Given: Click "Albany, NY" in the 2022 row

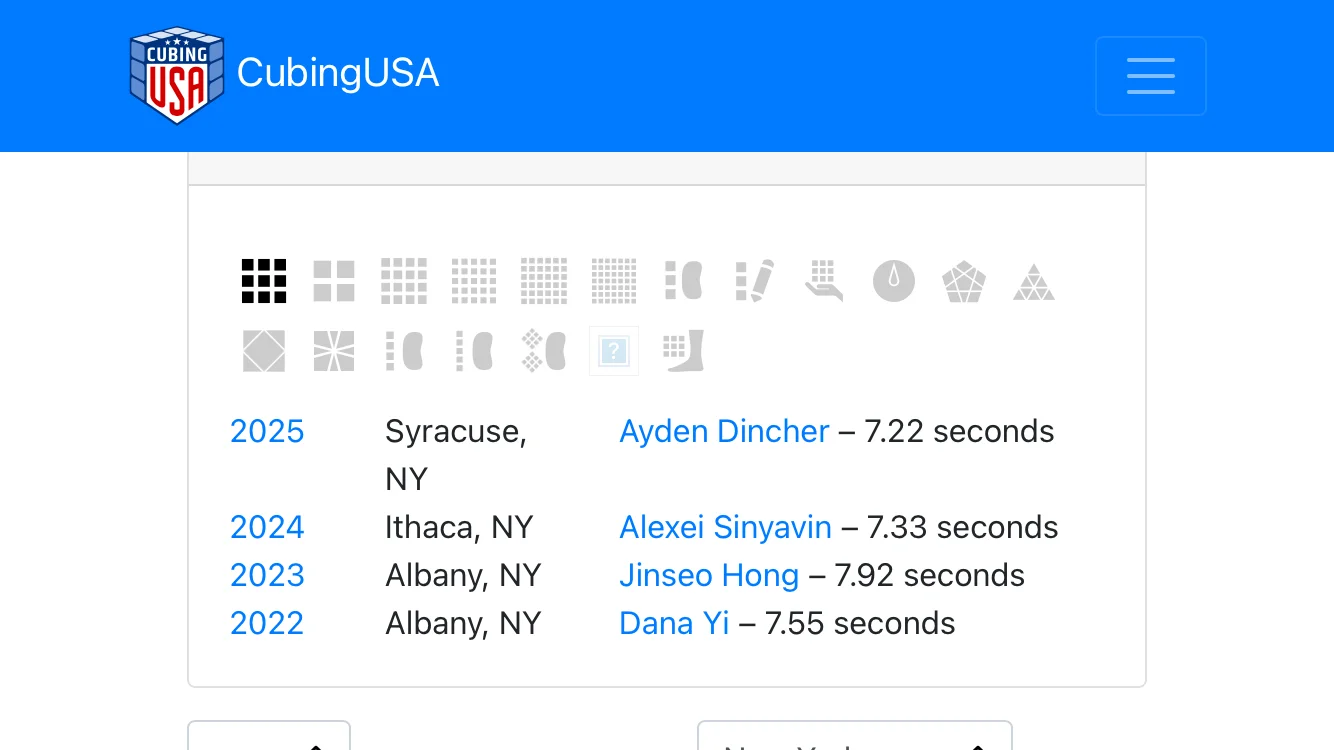Looking at the screenshot, I should pyautogui.click(x=463, y=623).
